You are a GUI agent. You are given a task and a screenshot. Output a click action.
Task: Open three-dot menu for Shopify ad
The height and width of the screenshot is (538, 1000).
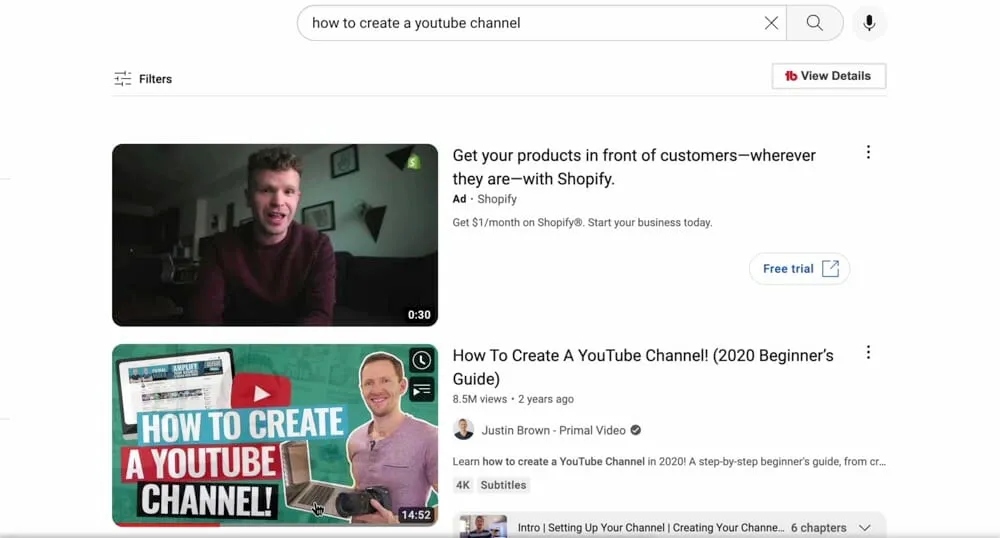point(868,152)
